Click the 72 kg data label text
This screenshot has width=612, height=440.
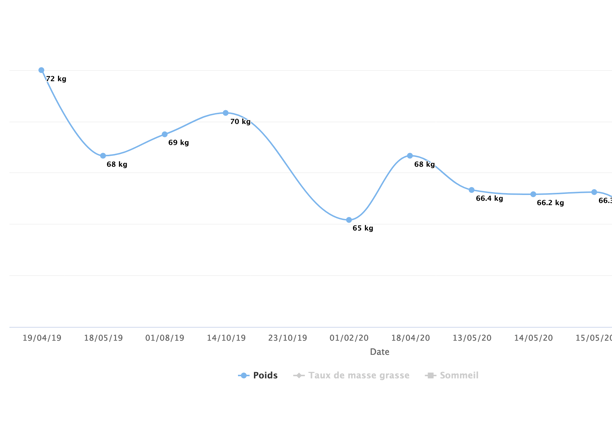[x=56, y=79]
